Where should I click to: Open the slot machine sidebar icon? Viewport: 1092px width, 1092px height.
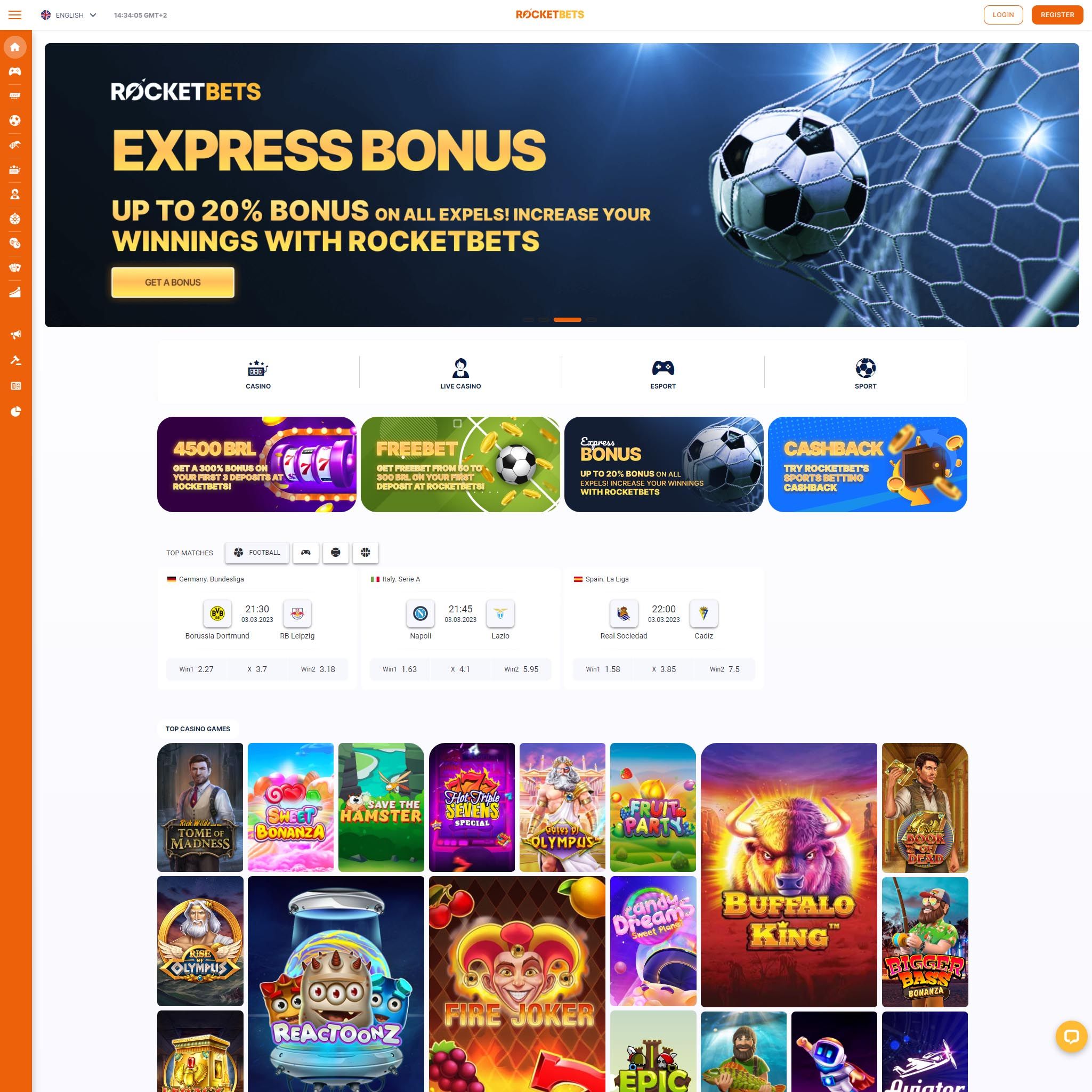coord(15,169)
